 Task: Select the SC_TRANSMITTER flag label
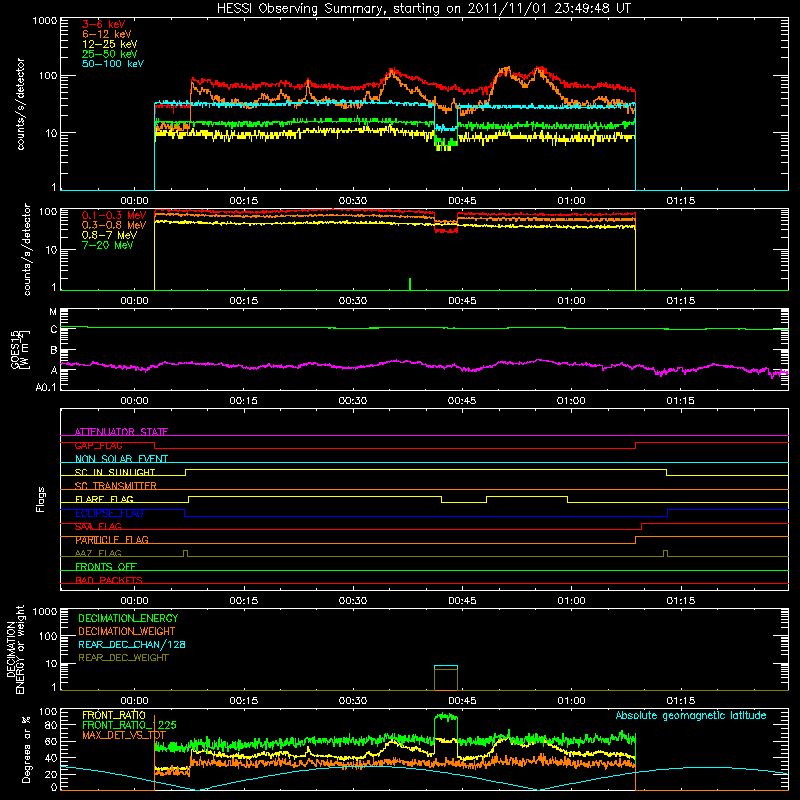coord(116,486)
